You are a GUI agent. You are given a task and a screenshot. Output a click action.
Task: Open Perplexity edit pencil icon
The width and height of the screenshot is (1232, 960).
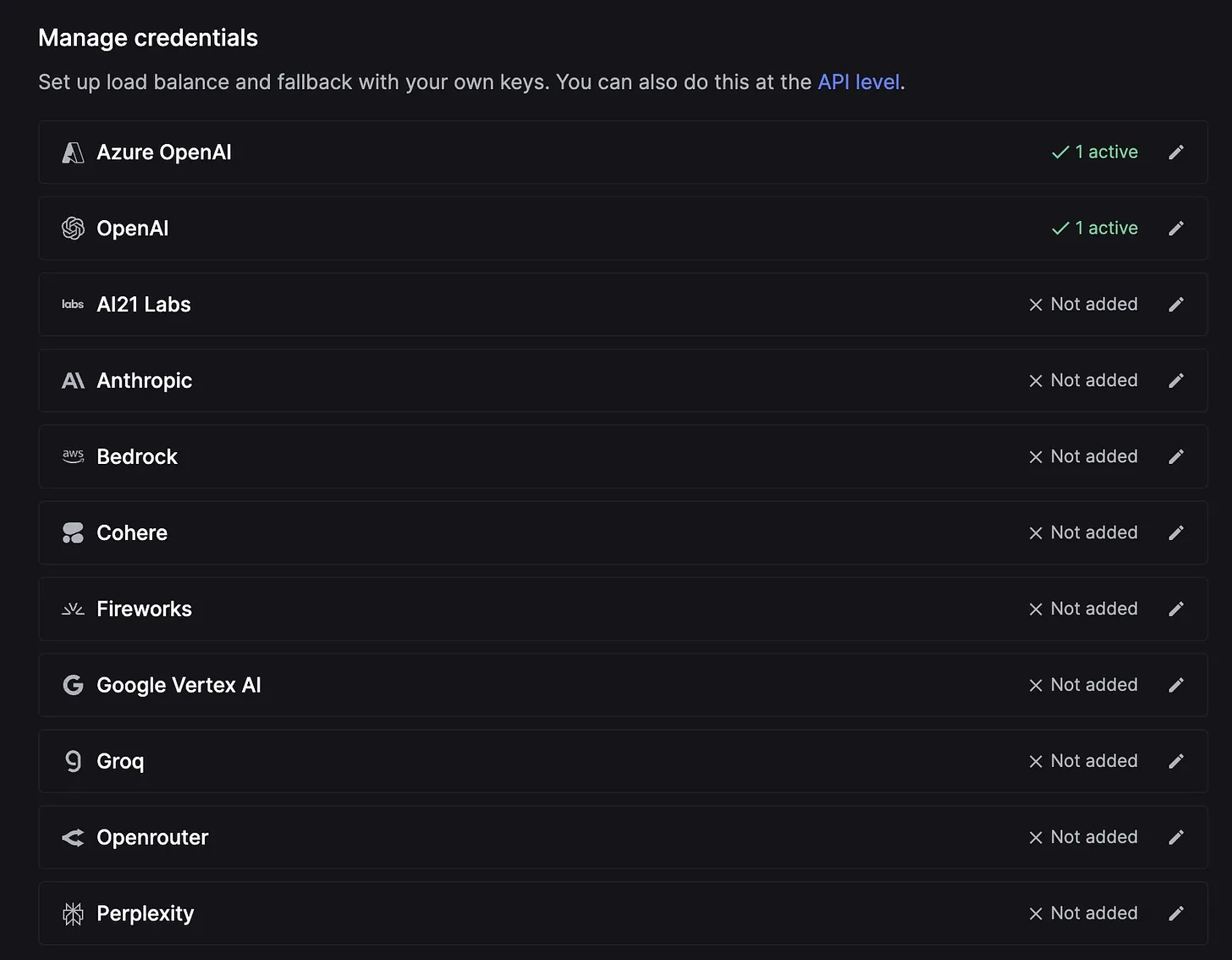[1175, 914]
